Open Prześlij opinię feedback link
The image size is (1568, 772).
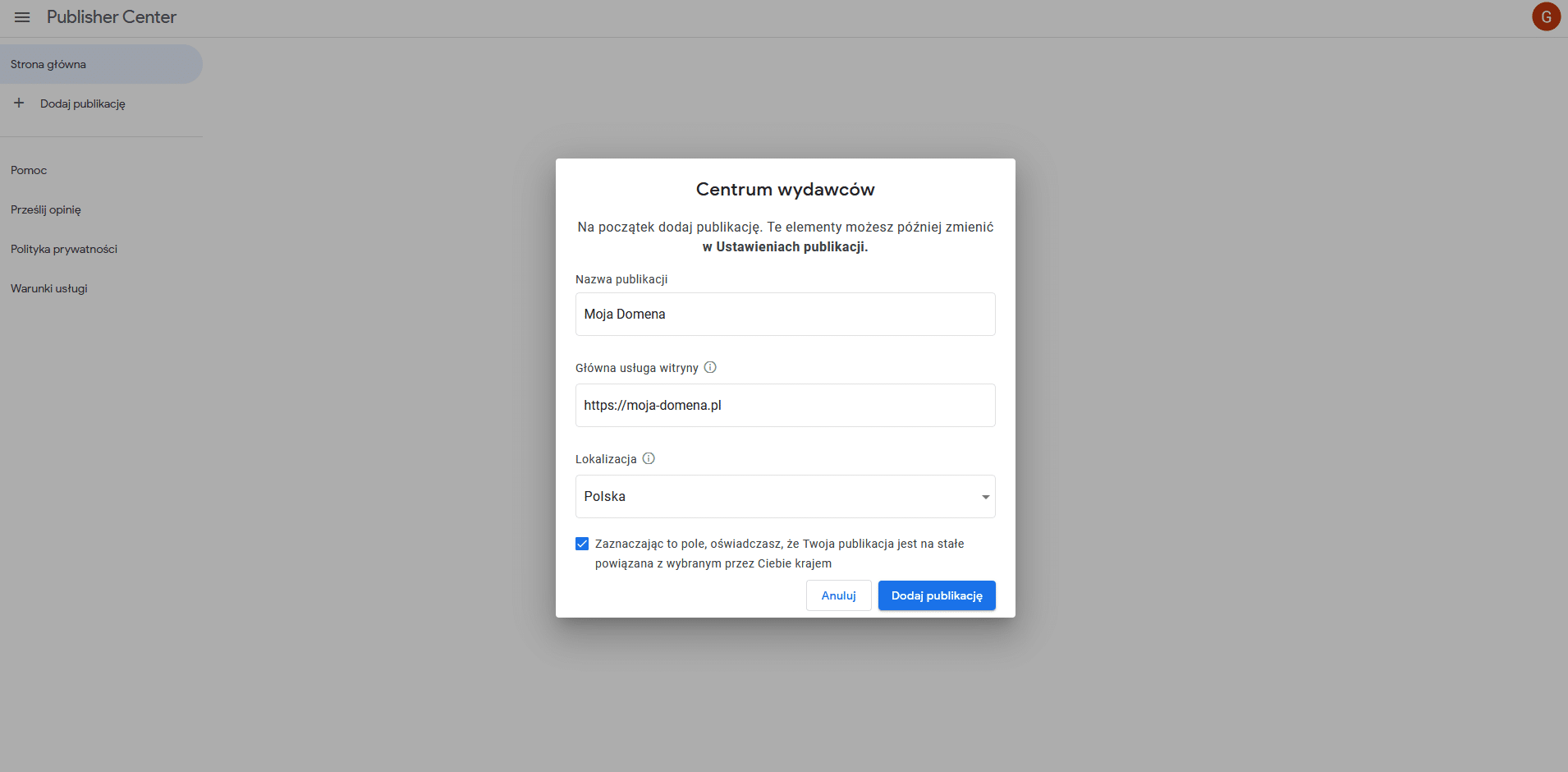point(46,209)
